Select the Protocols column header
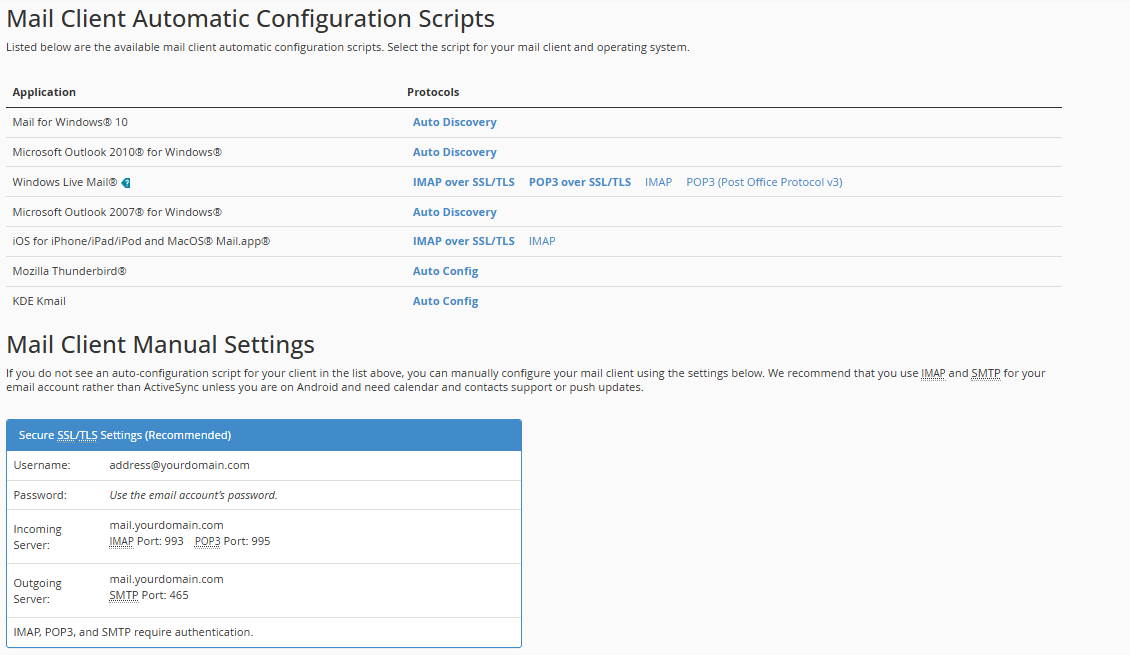 [433, 92]
